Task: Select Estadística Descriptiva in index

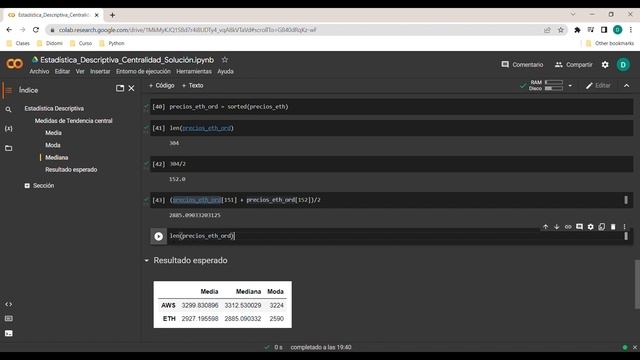Action: pyautogui.click(x=54, y=109)
